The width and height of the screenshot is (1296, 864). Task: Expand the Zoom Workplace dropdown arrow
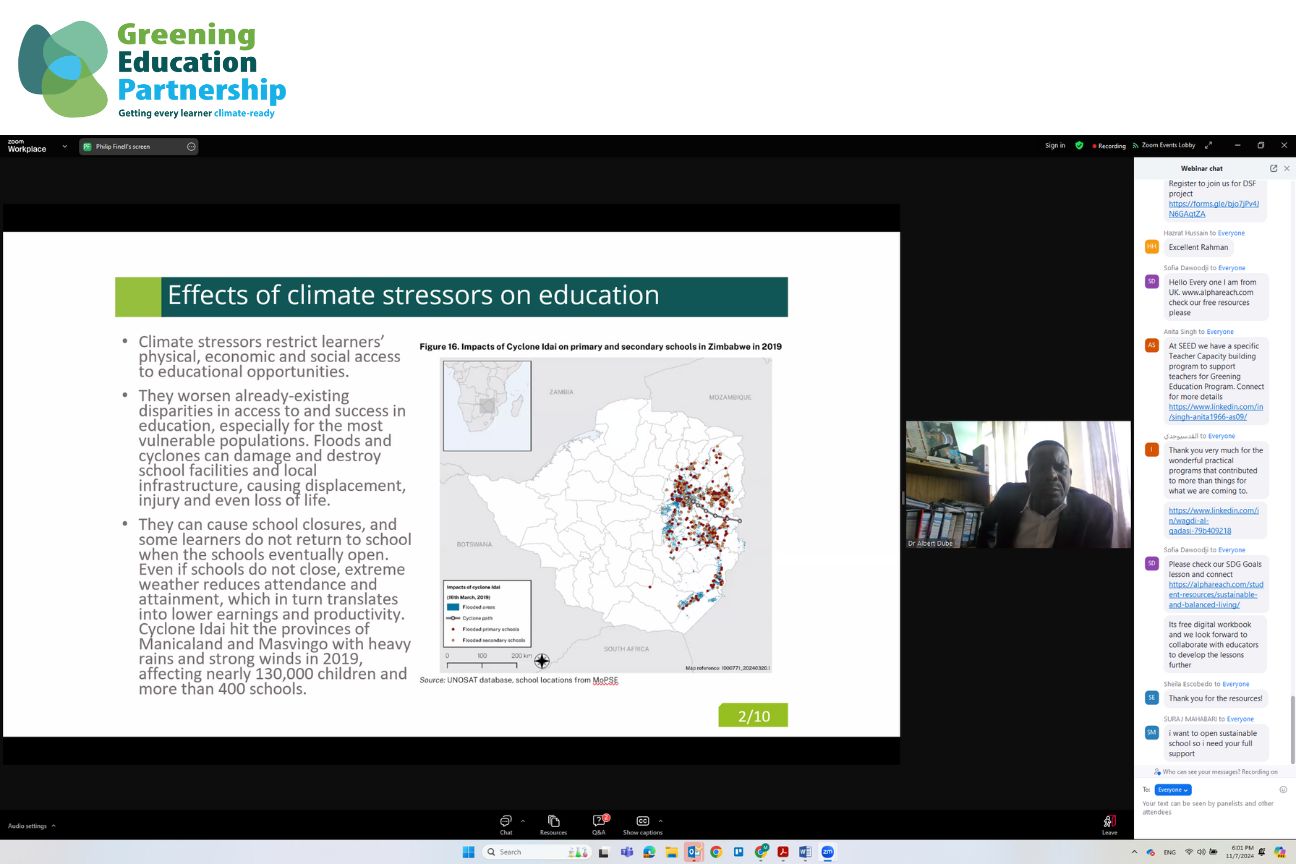click(65, 147)
